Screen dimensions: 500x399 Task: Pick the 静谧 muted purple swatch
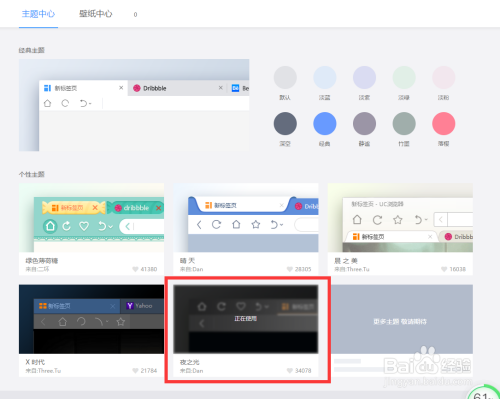tap(364, 124)
